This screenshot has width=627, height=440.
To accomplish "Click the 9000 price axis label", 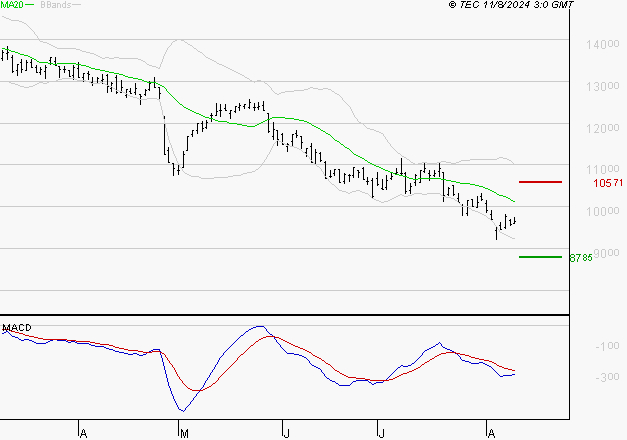I will point(606,253).
